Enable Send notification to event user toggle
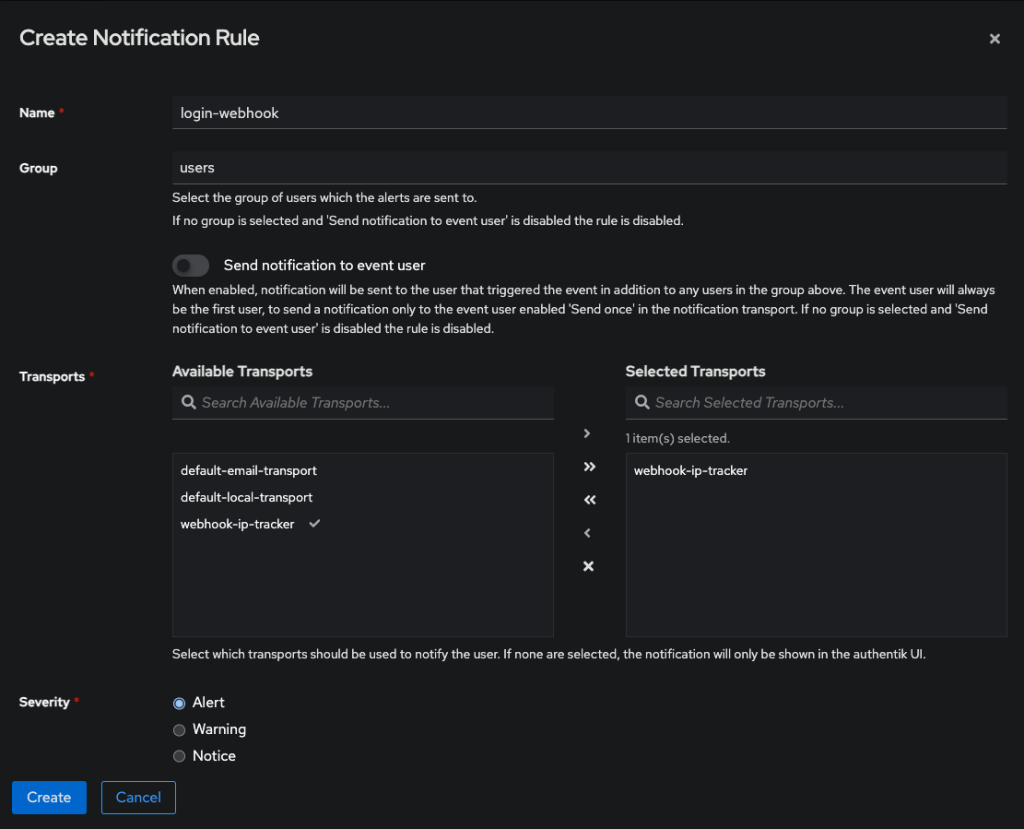The width and height of the screenshot is (1024, 829). [x=191, y=265]
